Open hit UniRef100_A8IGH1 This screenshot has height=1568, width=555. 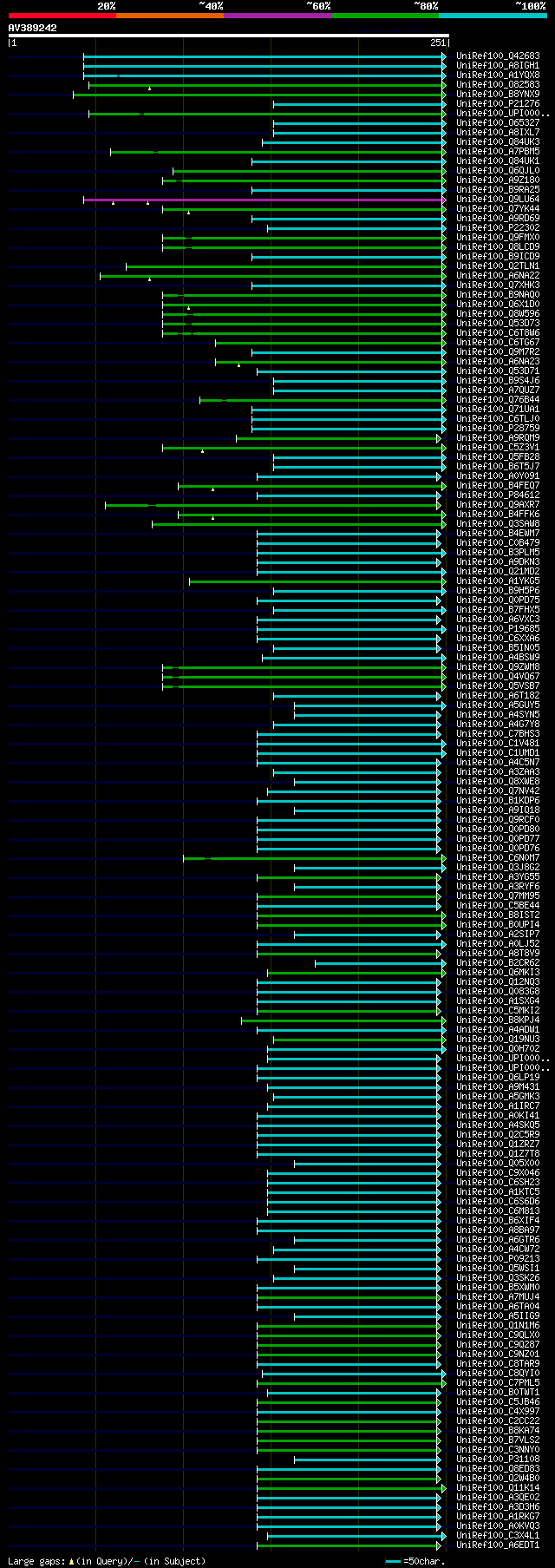tap(498, 66)
